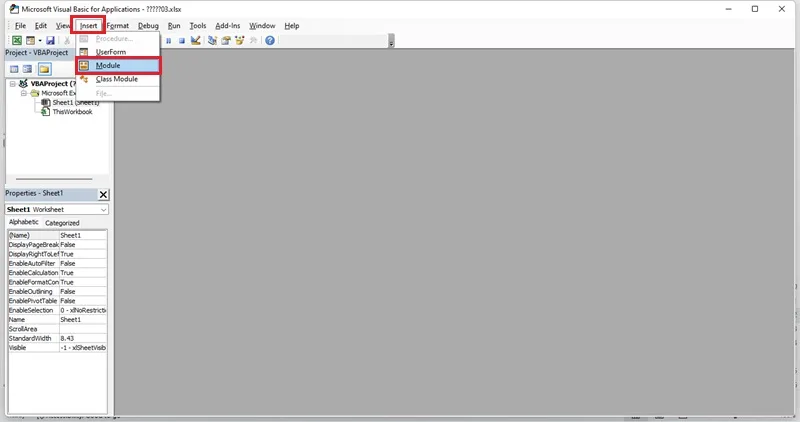The width and height of the screenshot is (800, 422).
Task: Open the View menu
Action: tap(62, 26)
